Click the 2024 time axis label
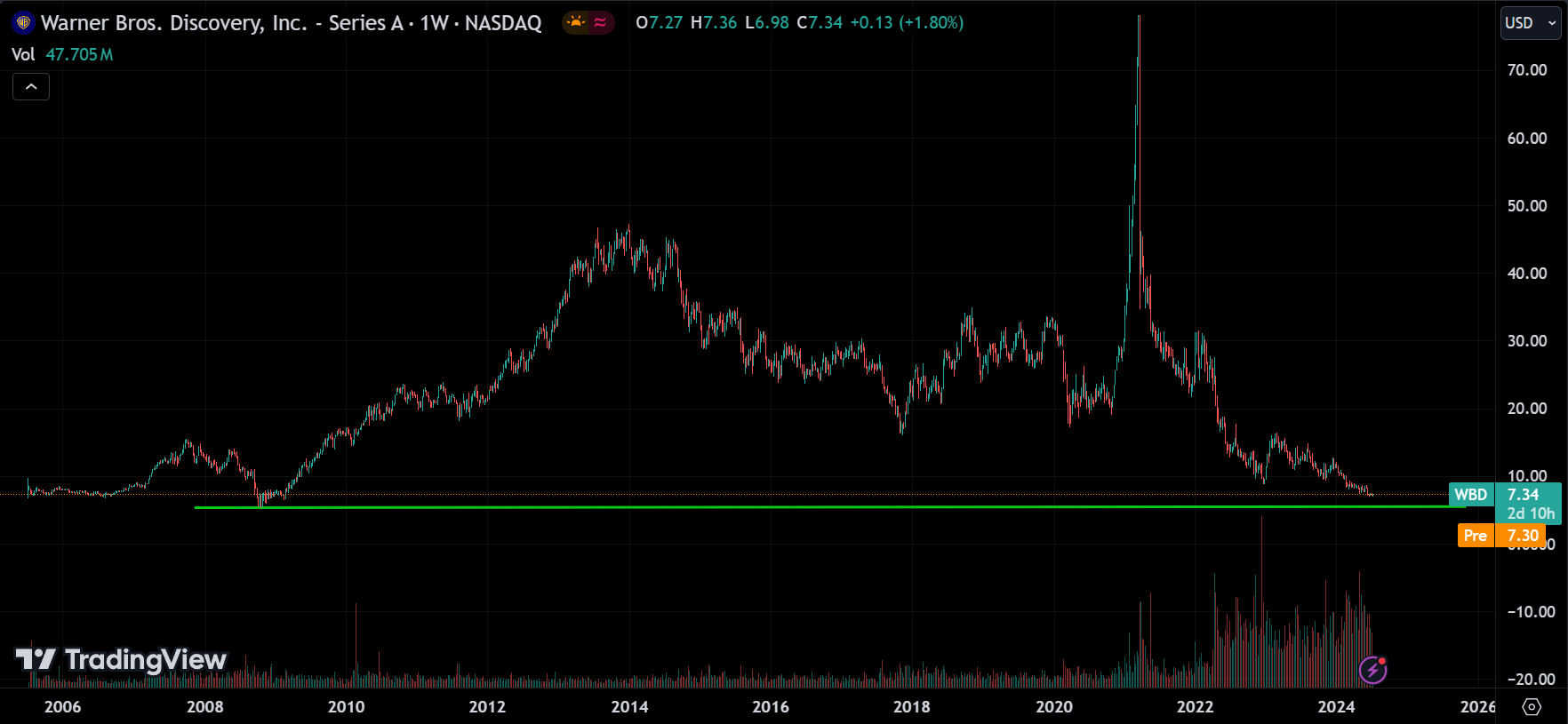 1336,707
